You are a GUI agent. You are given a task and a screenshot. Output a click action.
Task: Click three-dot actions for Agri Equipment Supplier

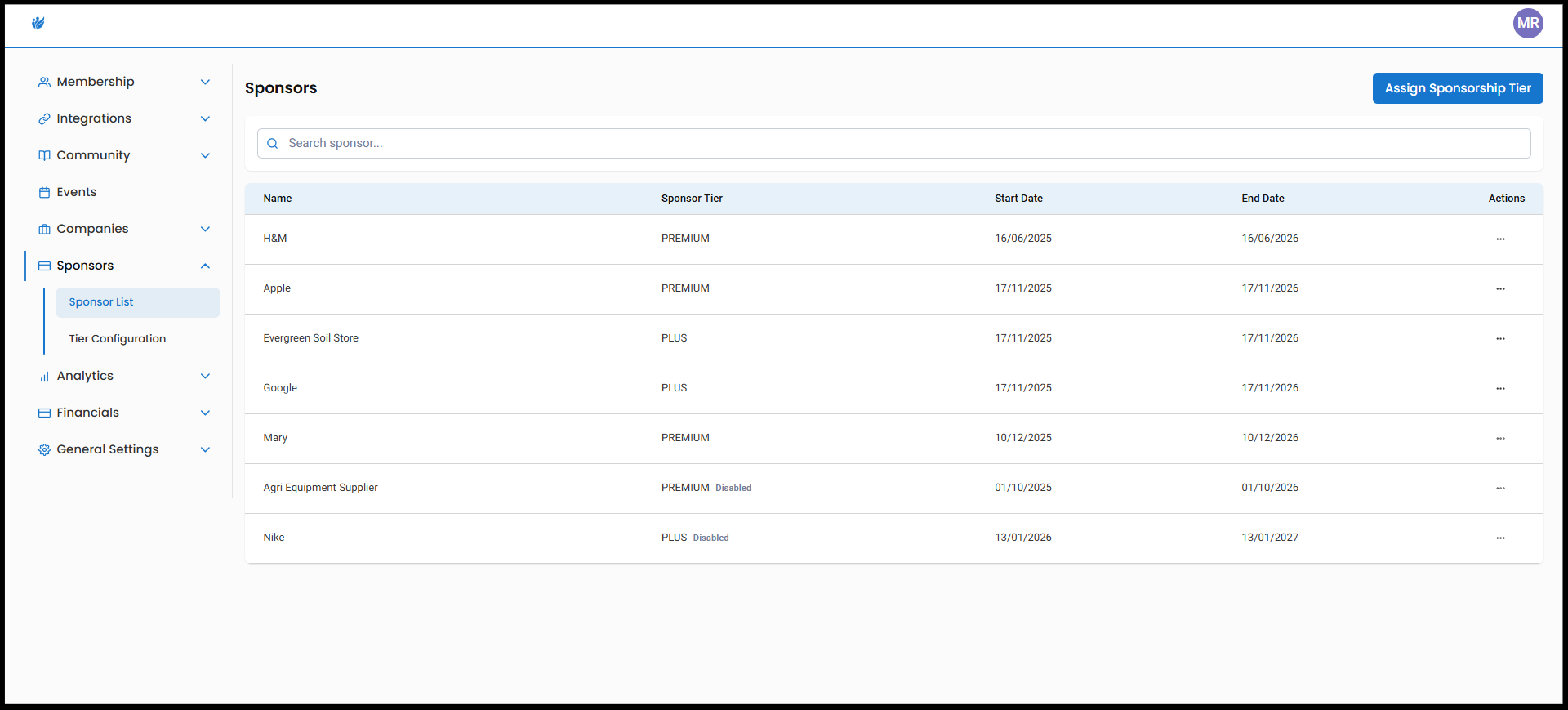[1500, 489]
